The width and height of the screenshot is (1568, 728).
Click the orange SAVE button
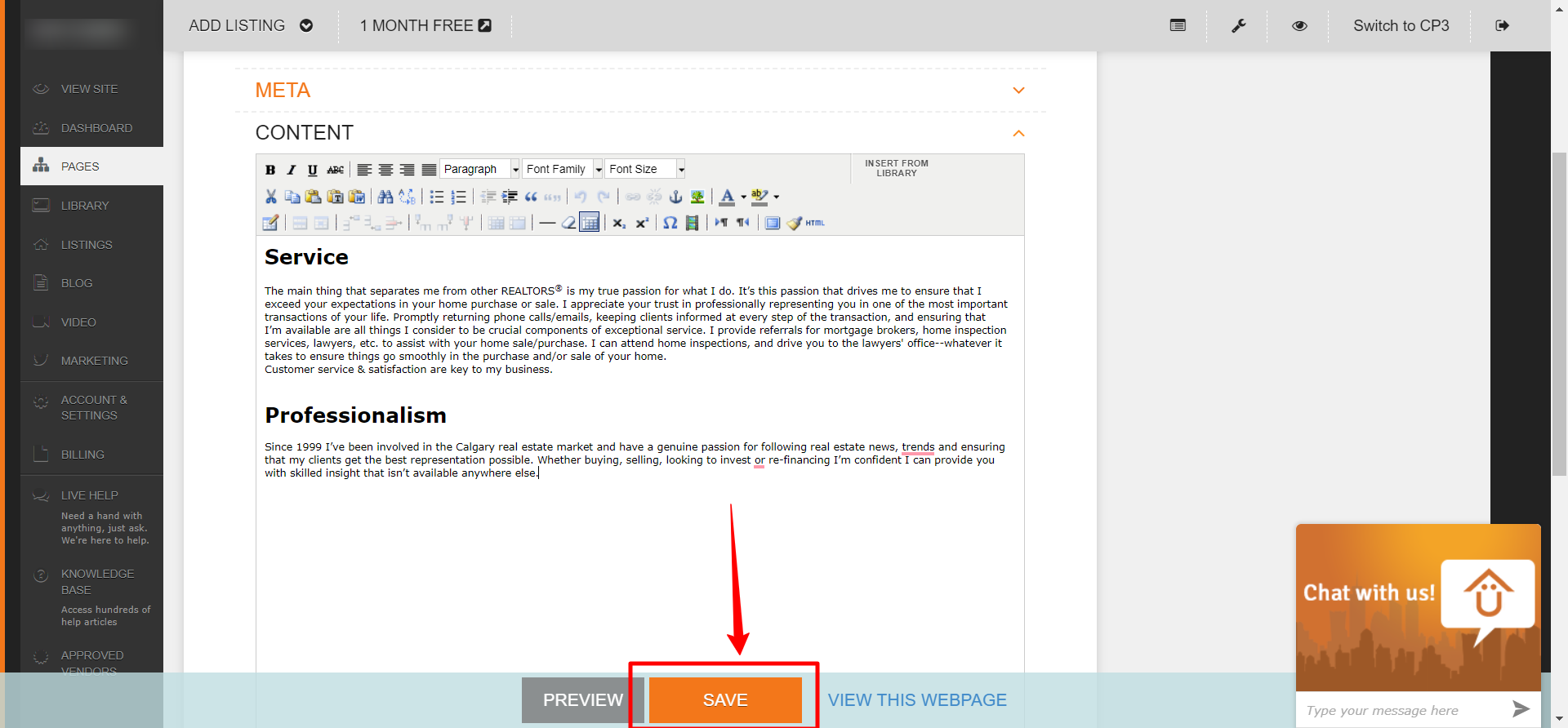(725, 700)
